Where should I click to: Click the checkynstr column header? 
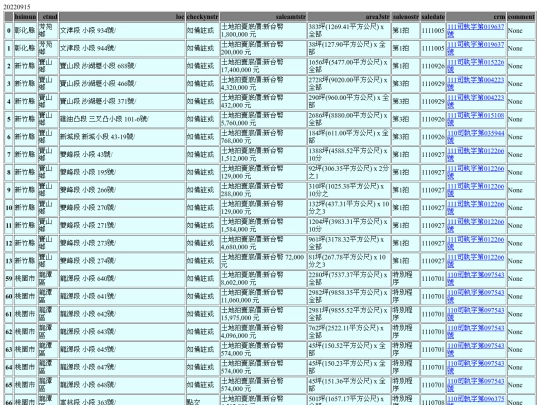coord(202,17)
